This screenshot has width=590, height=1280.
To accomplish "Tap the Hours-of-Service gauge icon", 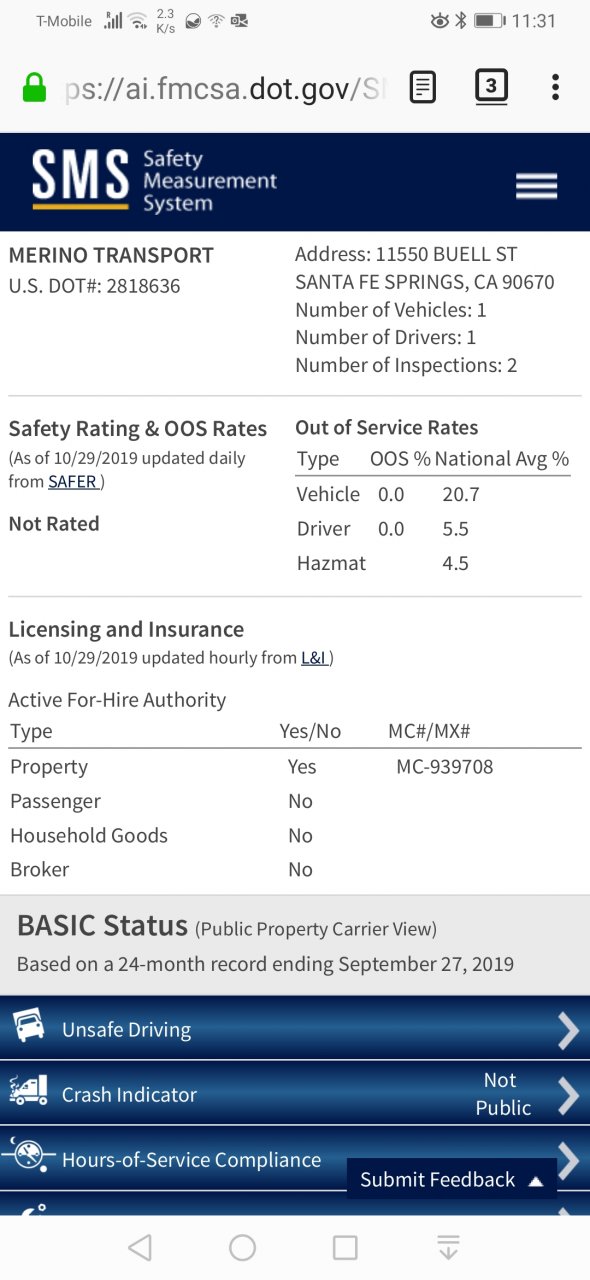I will click(28, 1156).
